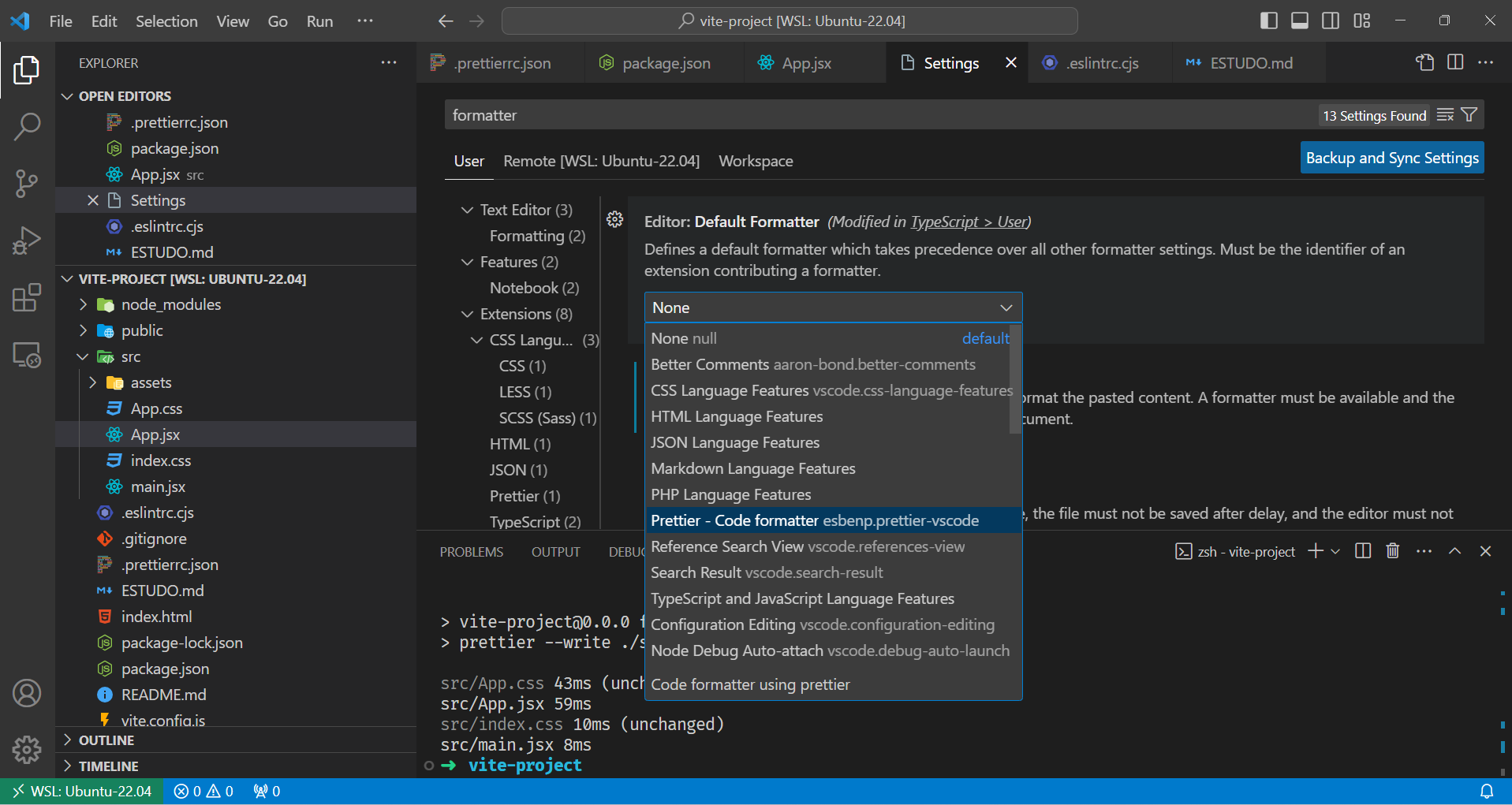Screen dimensions: 1512x805
Task: Open the settings filter funnel
Action: (1469, 115)
